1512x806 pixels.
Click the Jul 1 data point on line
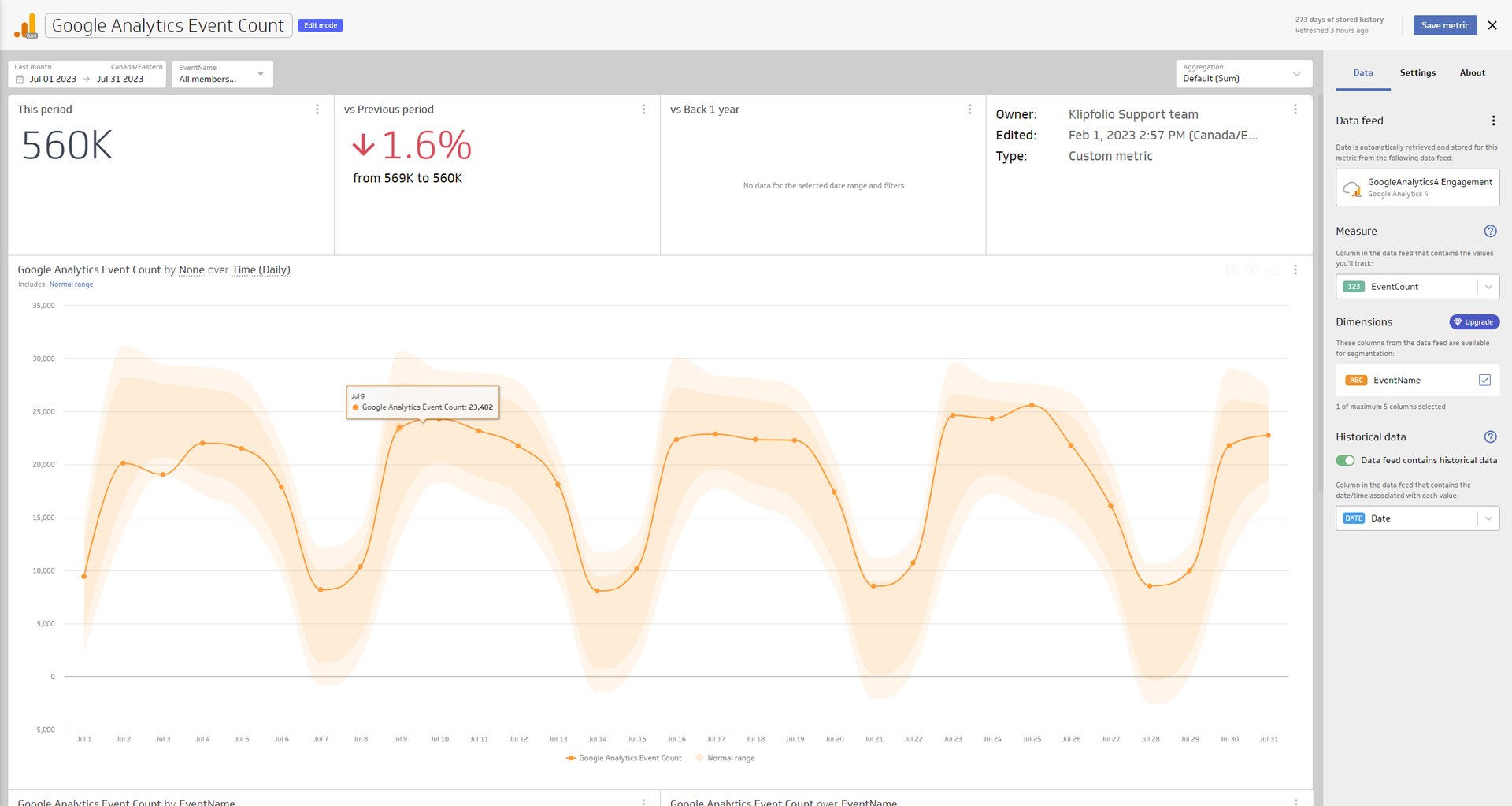84,576
